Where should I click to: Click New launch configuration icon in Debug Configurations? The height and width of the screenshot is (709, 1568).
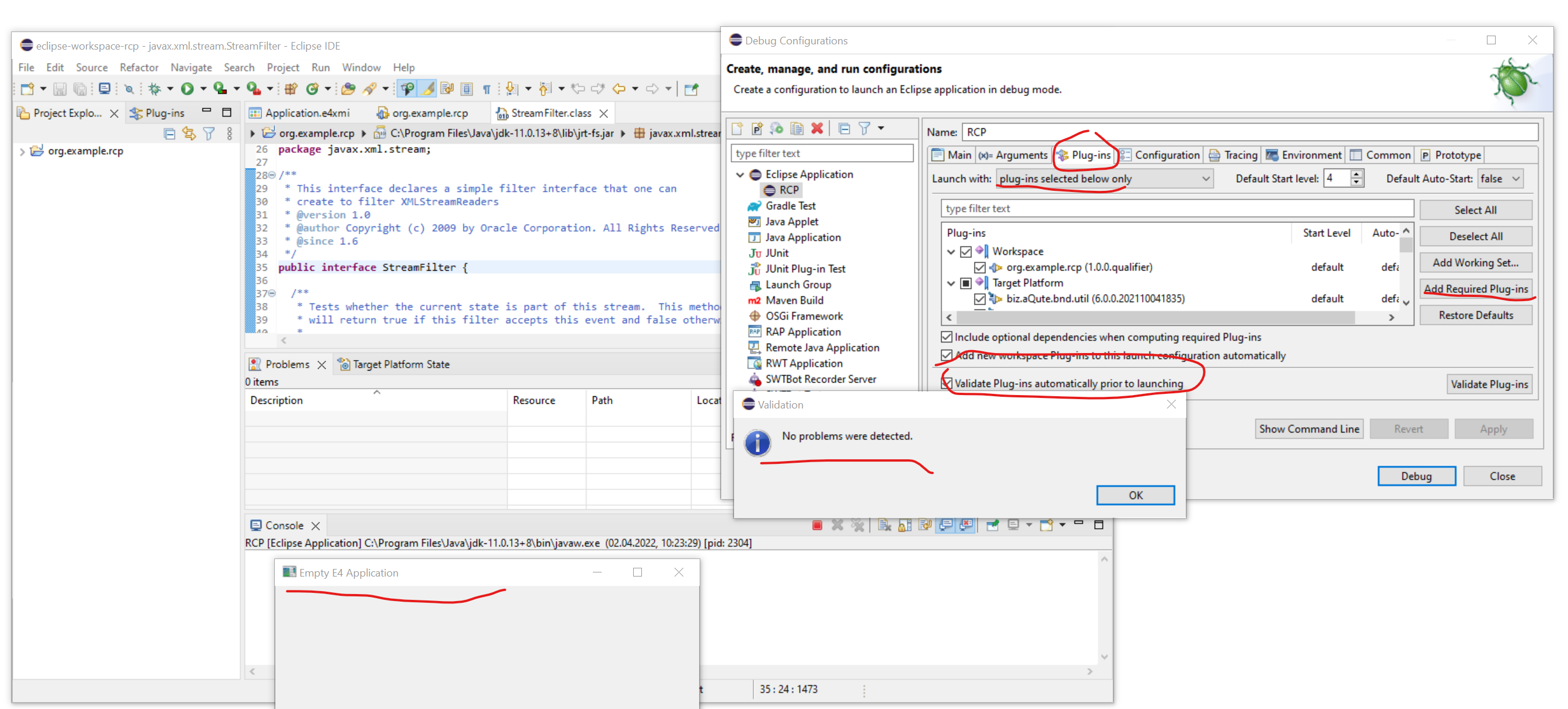737,128
